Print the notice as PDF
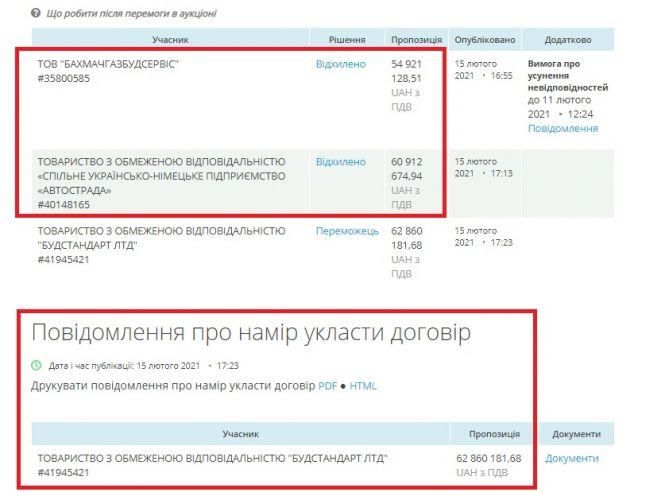Viewport: 665px width, 492px height. pos(327,386)
